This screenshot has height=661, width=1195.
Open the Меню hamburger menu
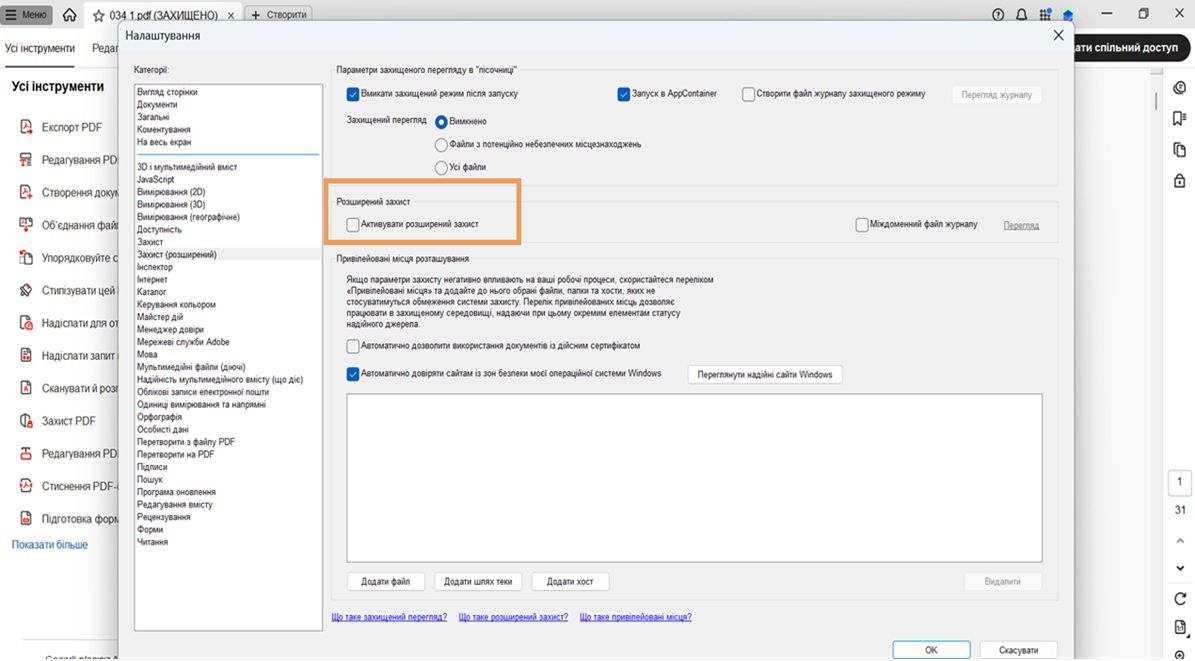27,14
